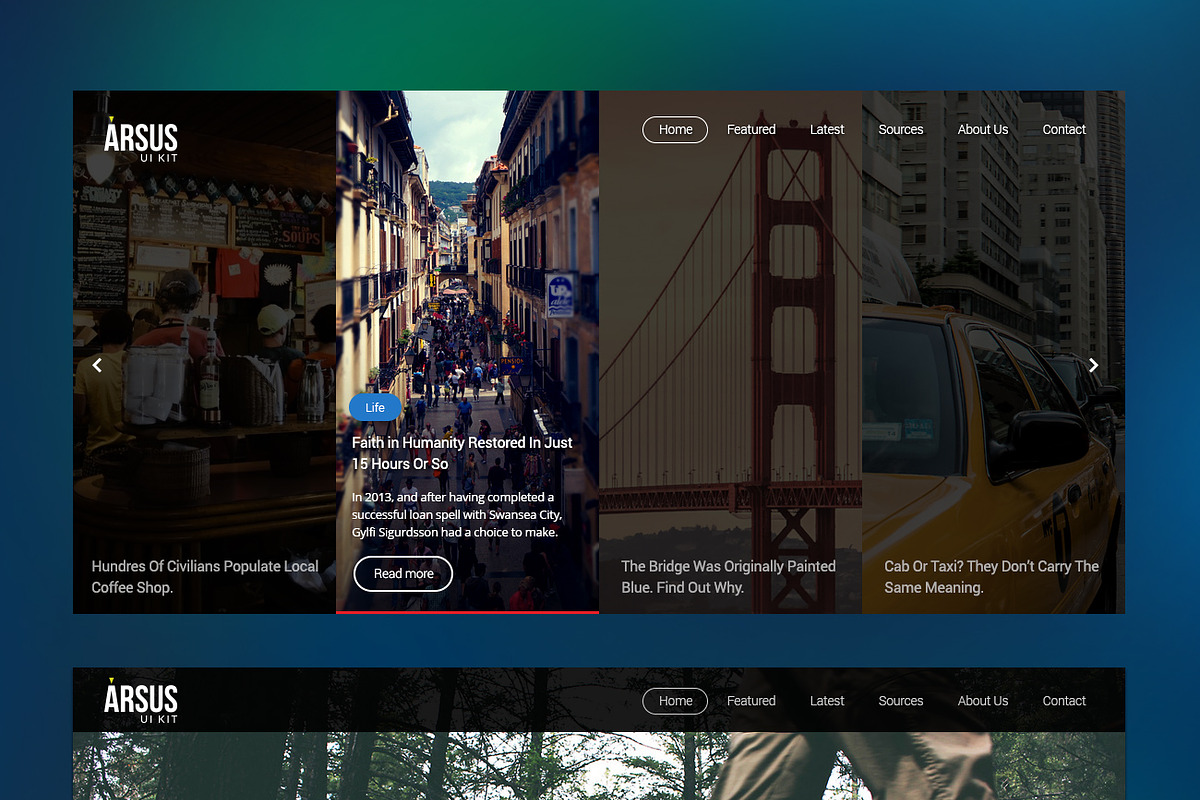
Task: Click the paragraph starting 'In 2013, and after'
Action: click(x=457, y=515)
